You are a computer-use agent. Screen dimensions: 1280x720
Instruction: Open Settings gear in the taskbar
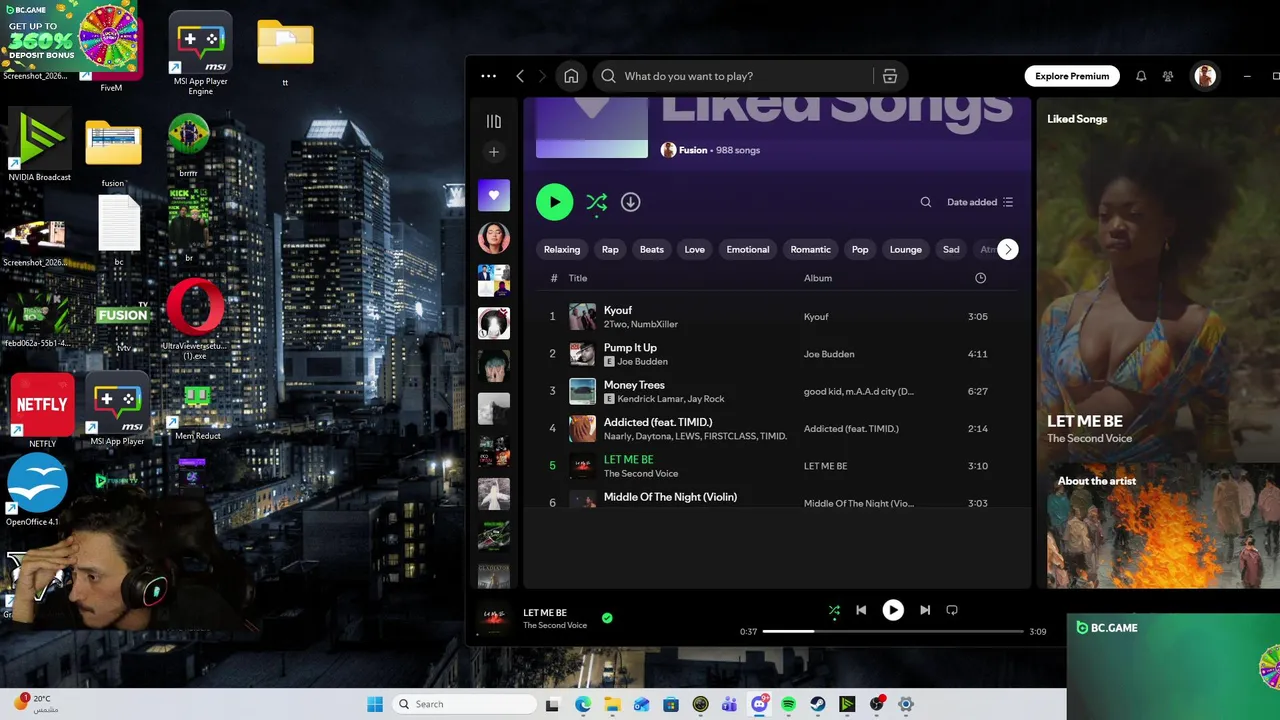(906, 704)
